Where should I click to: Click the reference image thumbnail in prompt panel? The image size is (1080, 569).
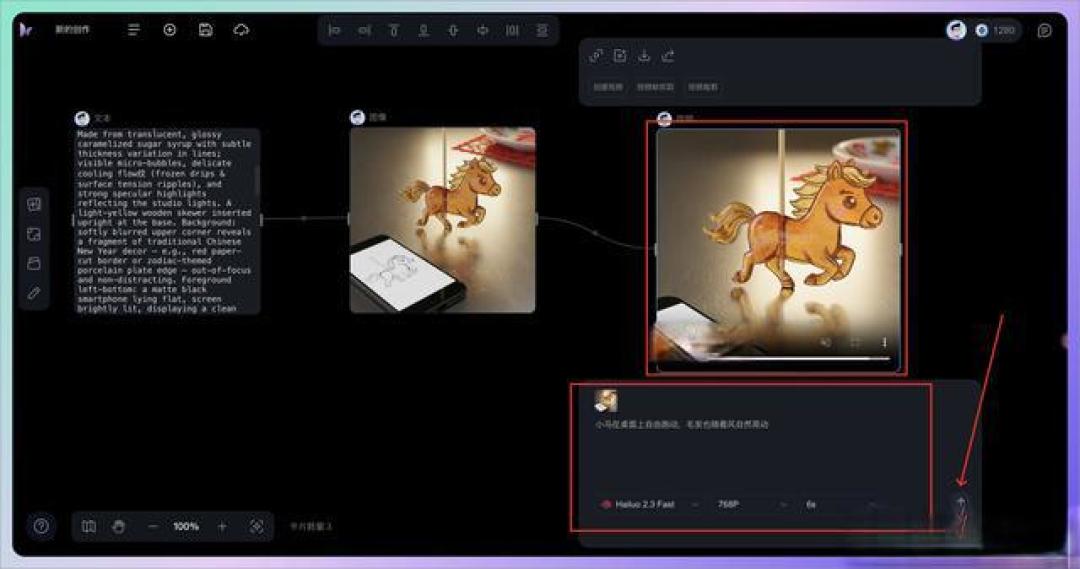(606, 401)
